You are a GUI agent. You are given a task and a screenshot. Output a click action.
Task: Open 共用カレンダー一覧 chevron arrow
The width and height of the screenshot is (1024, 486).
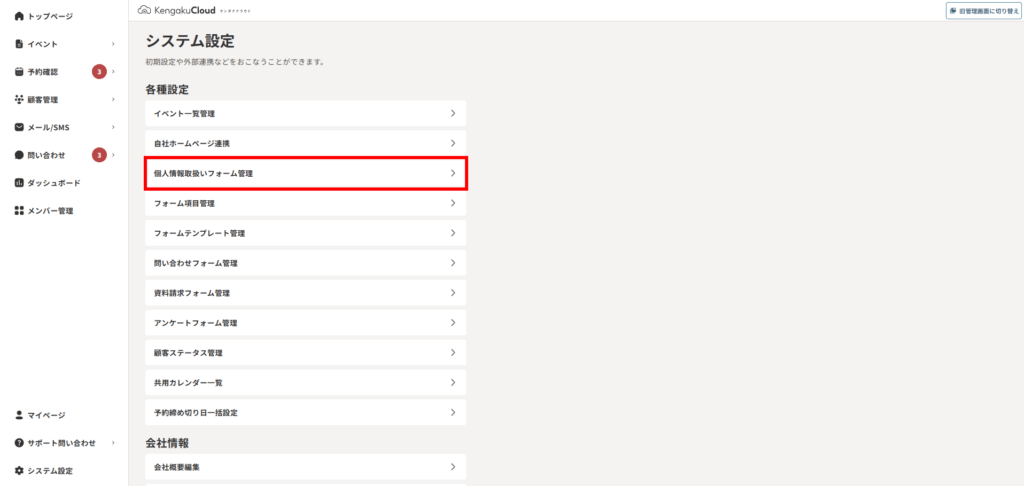453,382
